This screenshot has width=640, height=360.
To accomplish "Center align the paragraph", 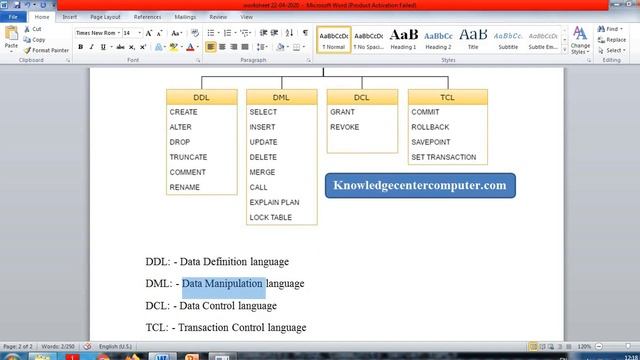I will [222, 47].
